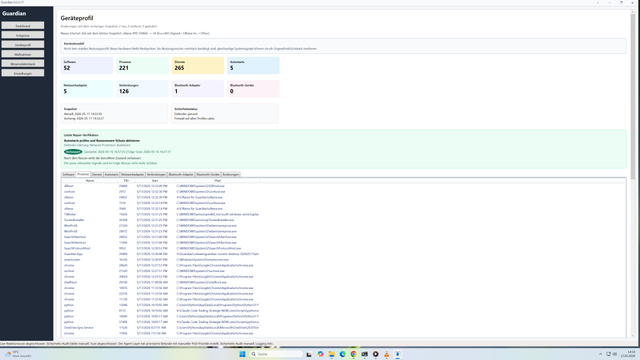Screen dimensions: 640x360
Task: Sort the table by Start column
Action: click(x=155, y=180)
